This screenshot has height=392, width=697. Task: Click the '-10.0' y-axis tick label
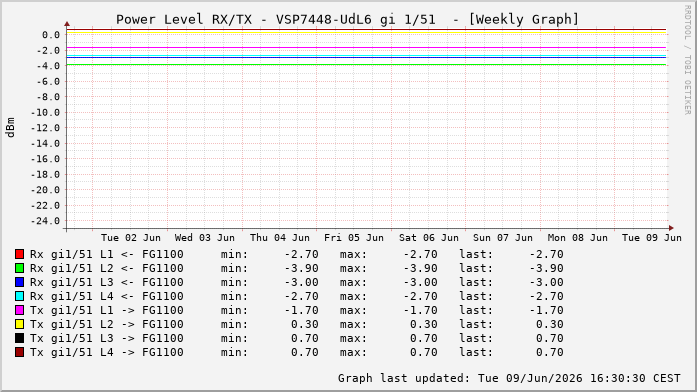(x=45, y=112)
